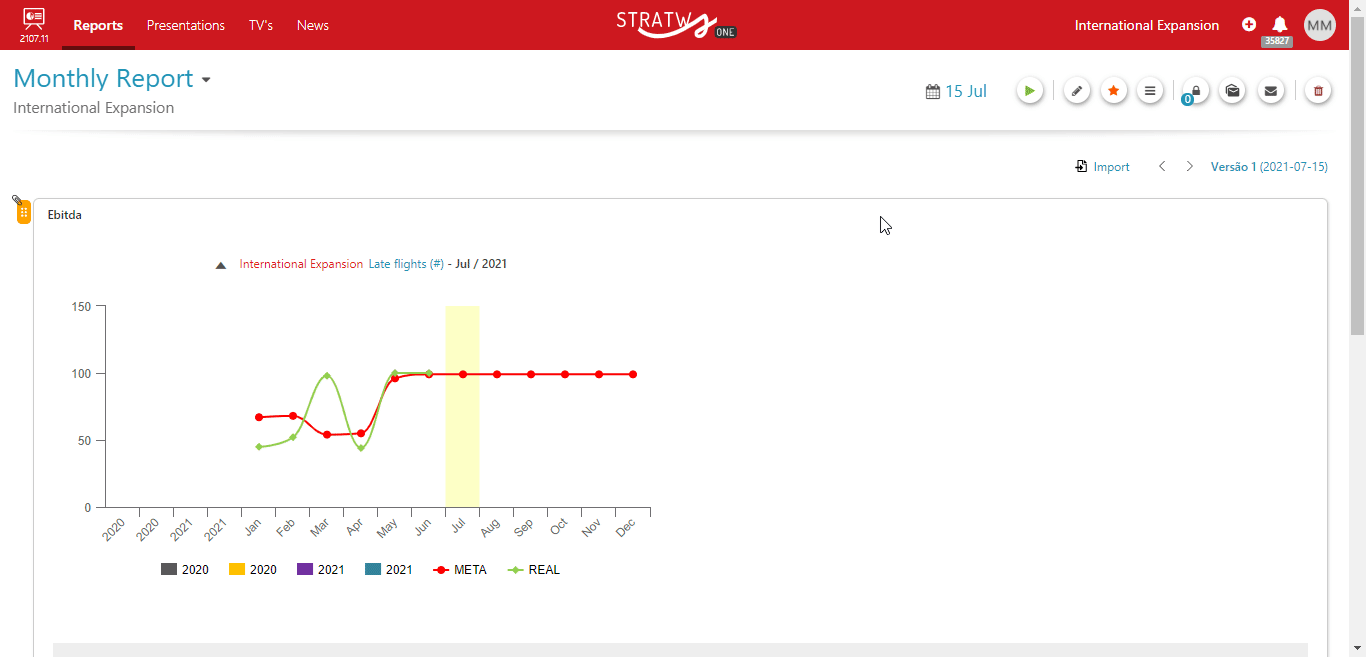The width and height of the screenshot is (1366, 657).
Task: Click the red META data point at Dec
Action: (633, 374)
